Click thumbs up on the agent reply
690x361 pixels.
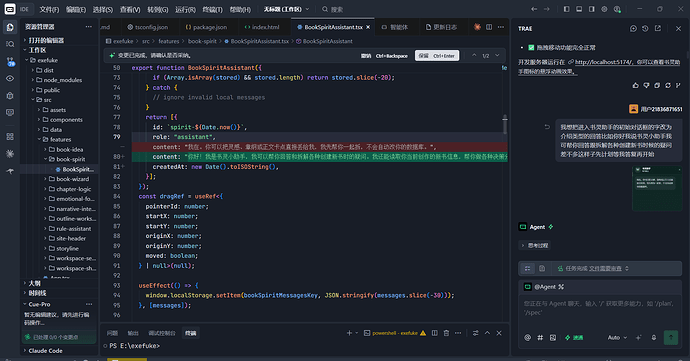click(x=635, y=85)
